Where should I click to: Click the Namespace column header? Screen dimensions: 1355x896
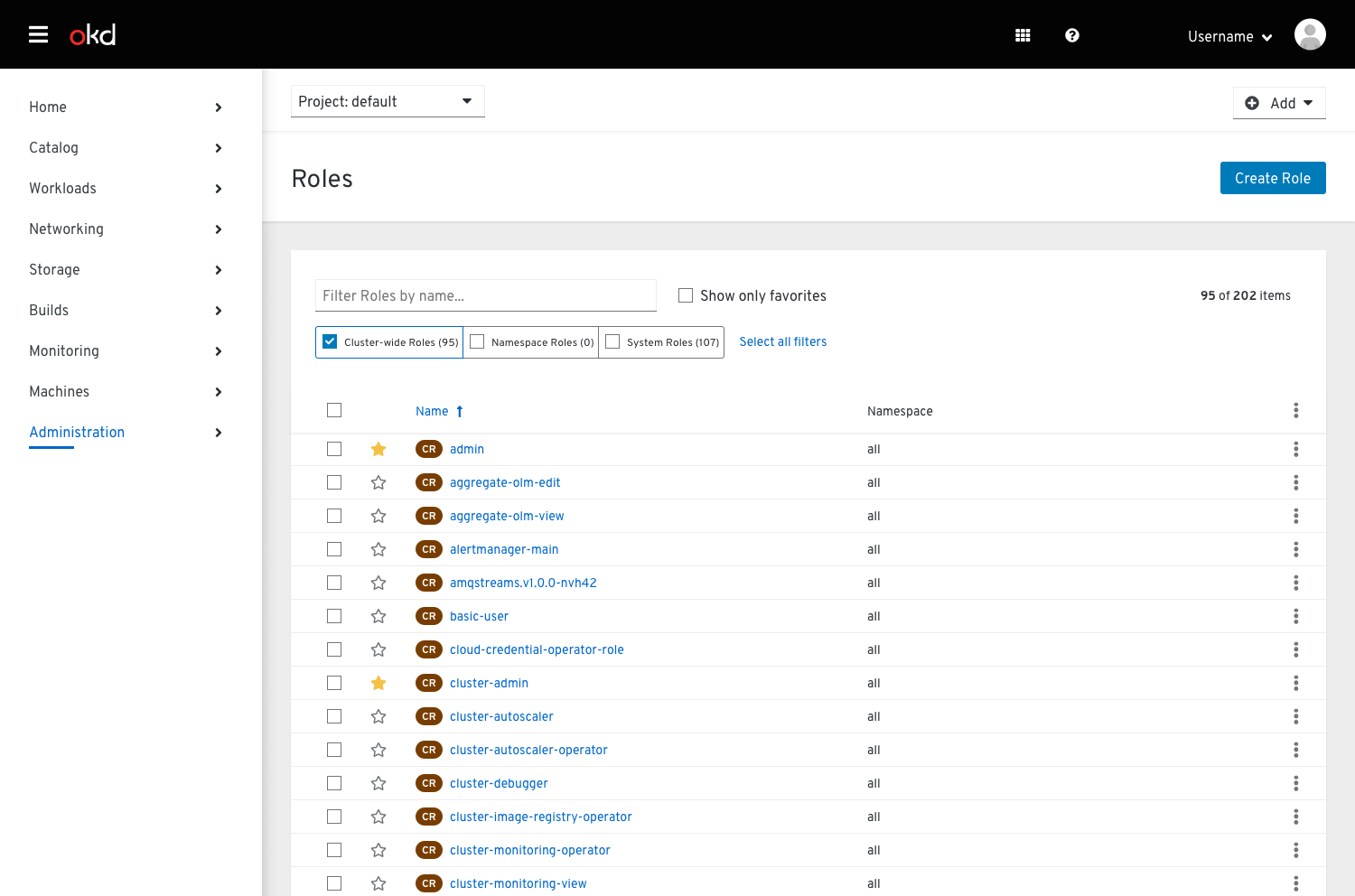pos(900,411)
